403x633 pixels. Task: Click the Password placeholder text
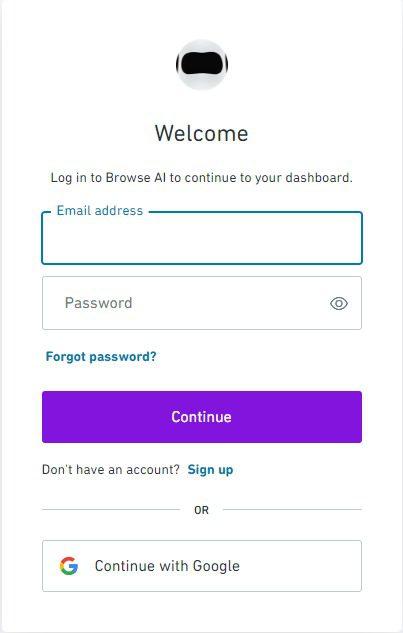pos(99,303)
